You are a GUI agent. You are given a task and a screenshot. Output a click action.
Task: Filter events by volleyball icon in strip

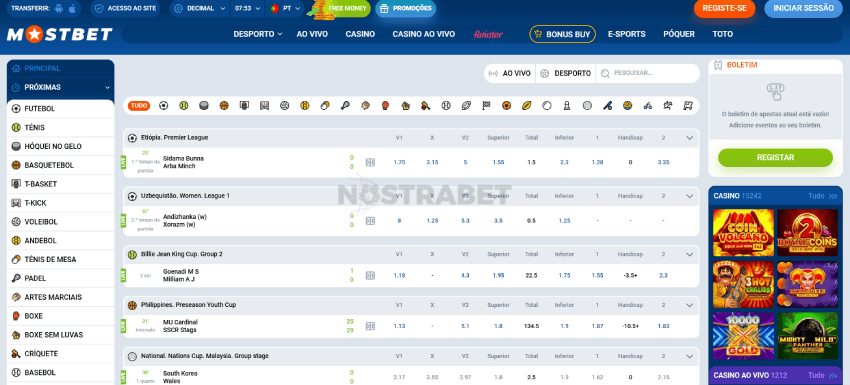coord(285,106)
